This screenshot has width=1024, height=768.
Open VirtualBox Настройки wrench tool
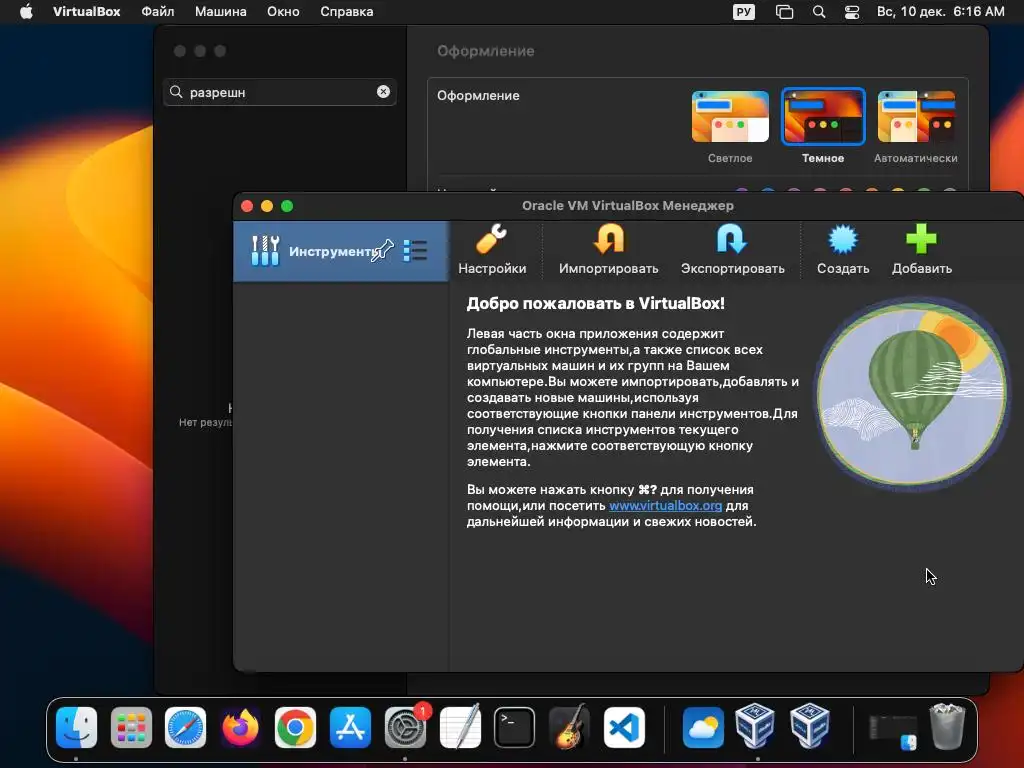coord(492,249)
